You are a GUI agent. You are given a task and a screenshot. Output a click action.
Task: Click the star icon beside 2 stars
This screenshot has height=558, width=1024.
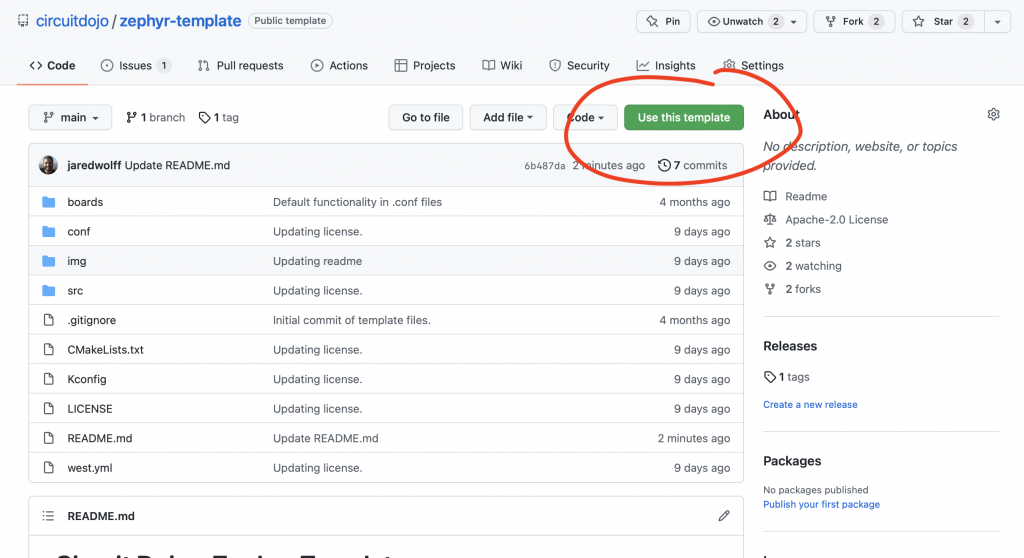[770, 242]
